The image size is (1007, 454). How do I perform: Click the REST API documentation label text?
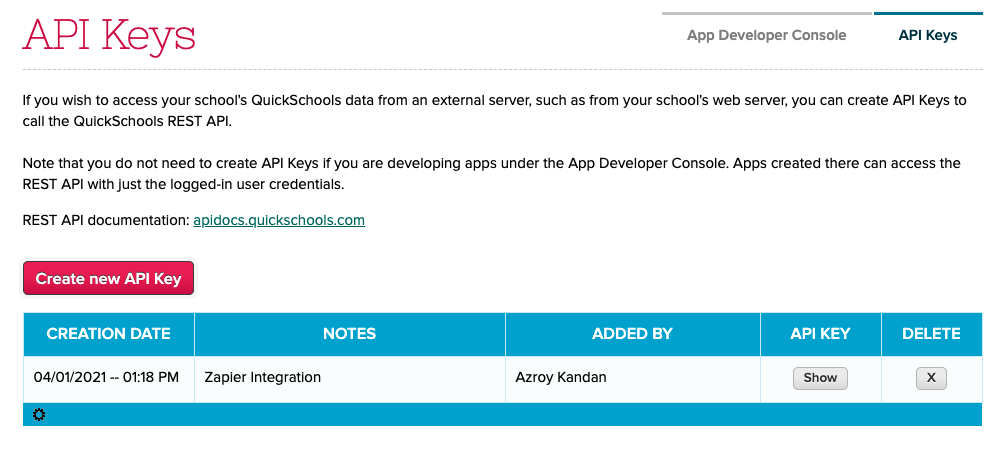coord(106,220)
